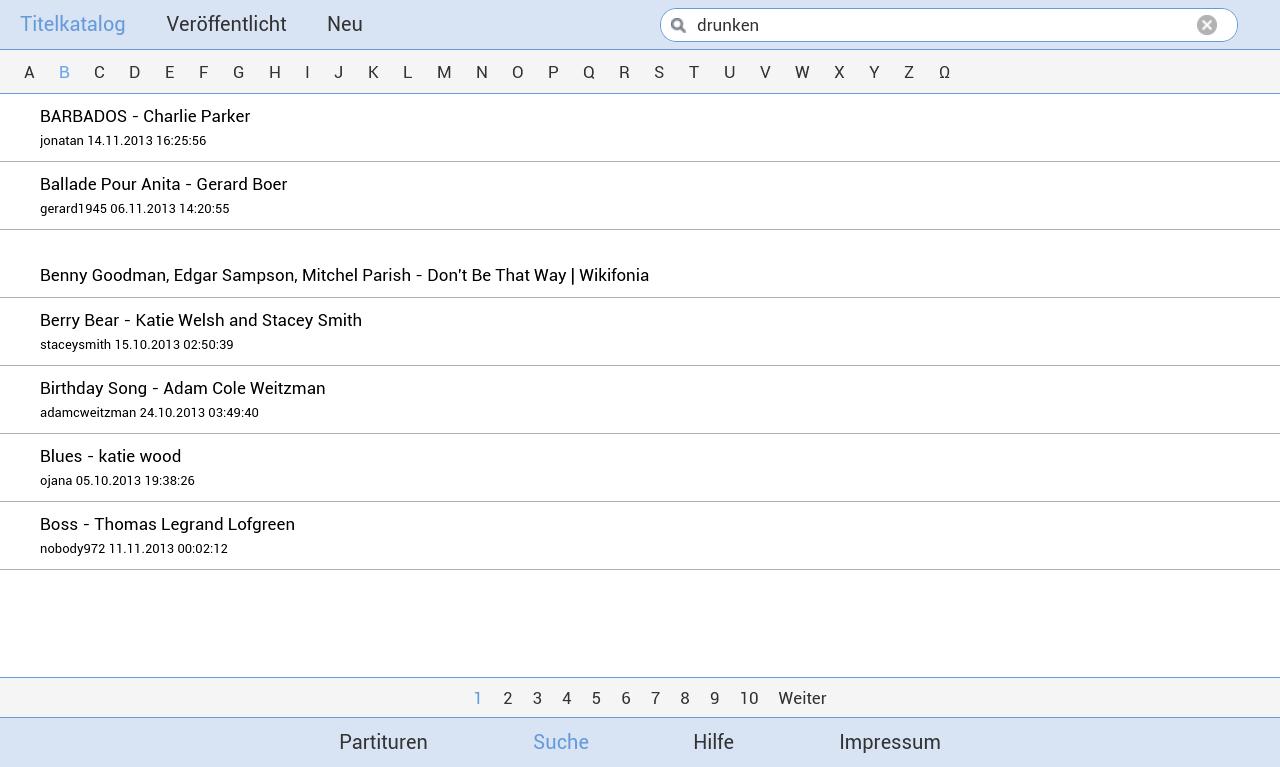Viewport: 1280px width, 767px height.
Task: Select Suche in the bottom bar
Action: (x=561, y=742)
